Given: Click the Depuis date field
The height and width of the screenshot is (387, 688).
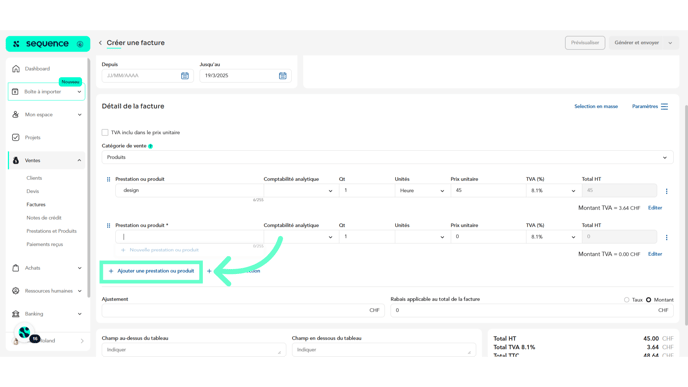Looking at the screenshot, I should [x=147, y=75].
